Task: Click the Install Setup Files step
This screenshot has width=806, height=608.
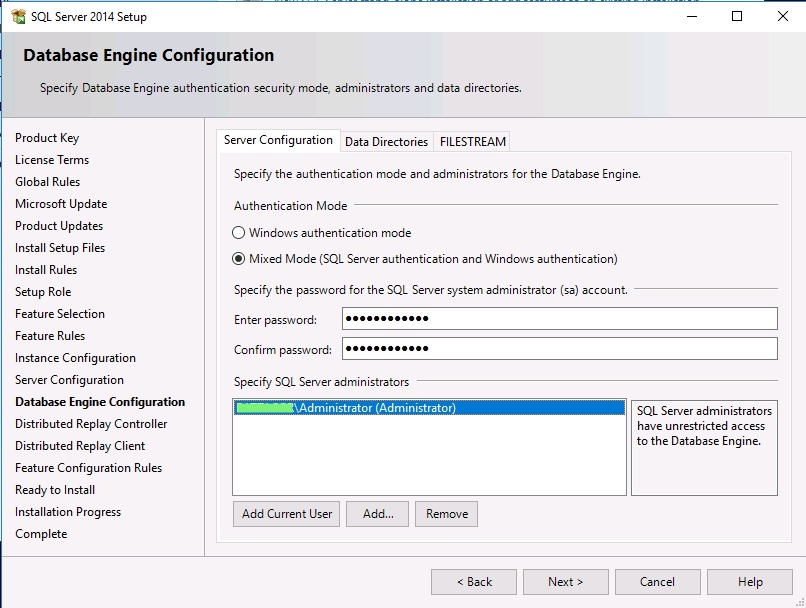Action: click(x=60, y=248)
